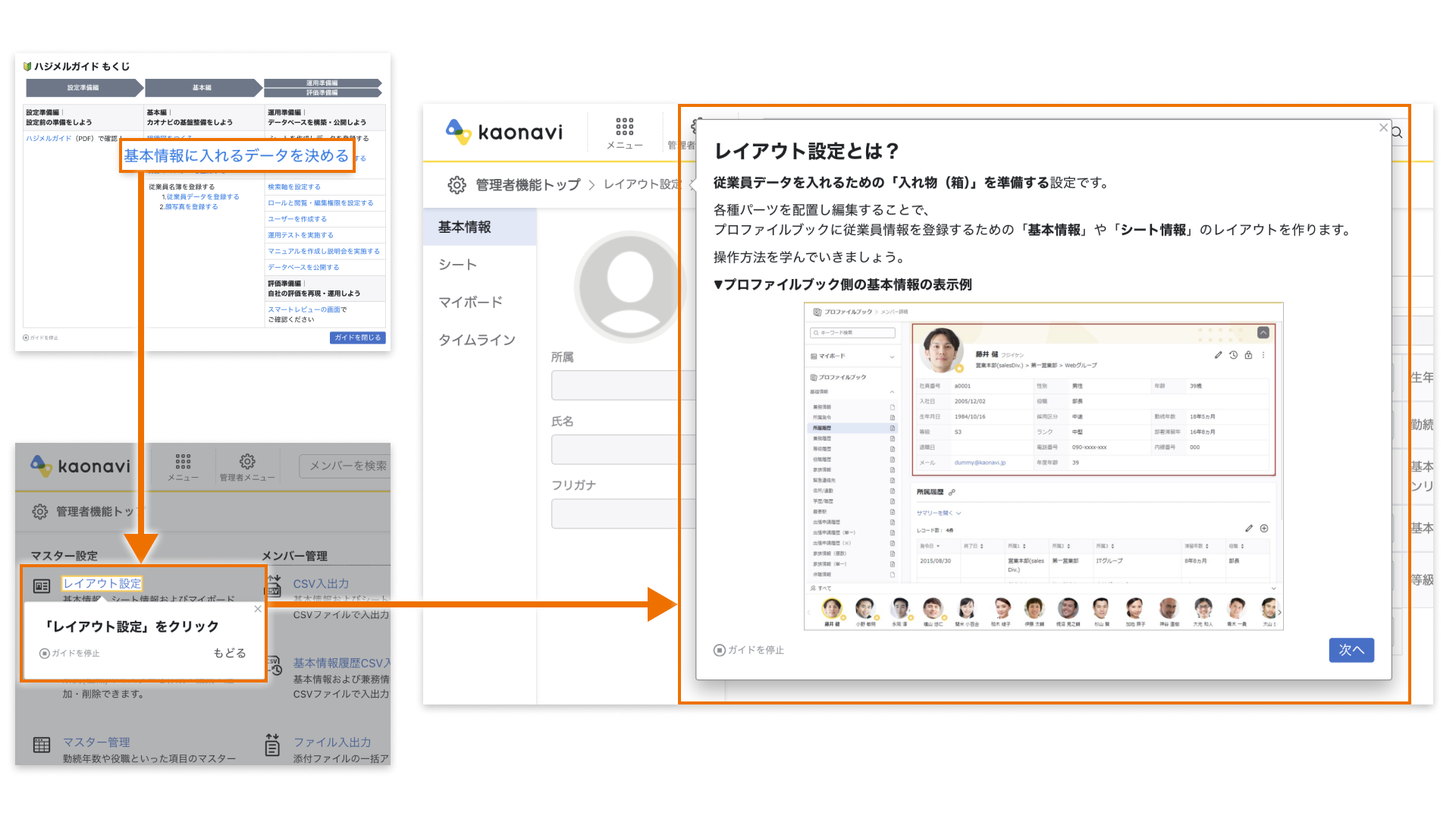Click the マイボード icon in sidebar
The height and width of the screenshot is (819, 1456).
pyautogui.click(x=471, y=302)
